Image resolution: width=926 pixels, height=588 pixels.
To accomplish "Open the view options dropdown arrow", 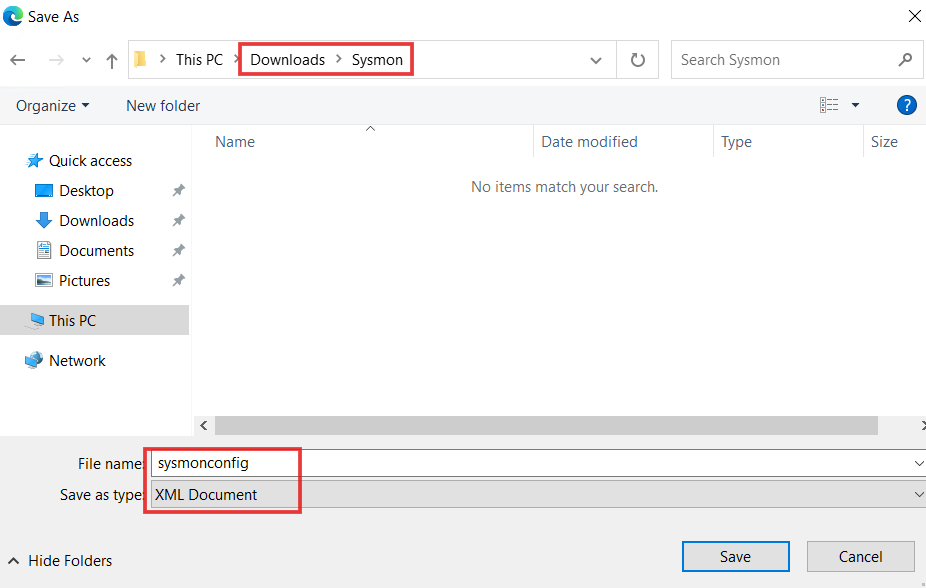I will click(855, 105).
